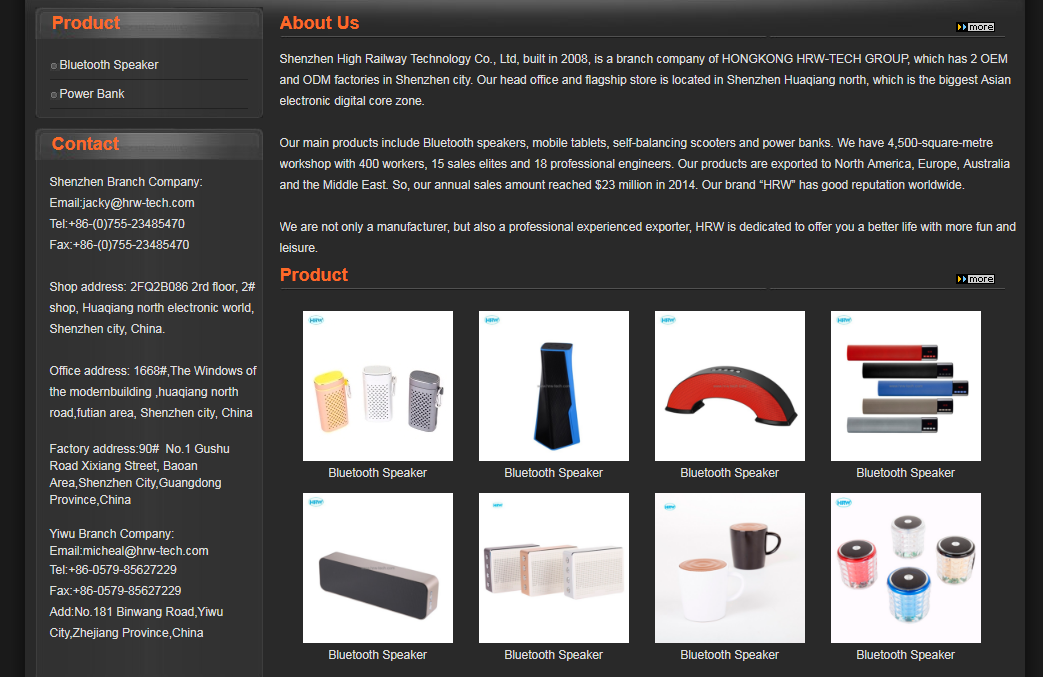This screenshot has height=677, width=1043.
Task: View the stacked colorful bar speakers image
Action: (905, 386)
